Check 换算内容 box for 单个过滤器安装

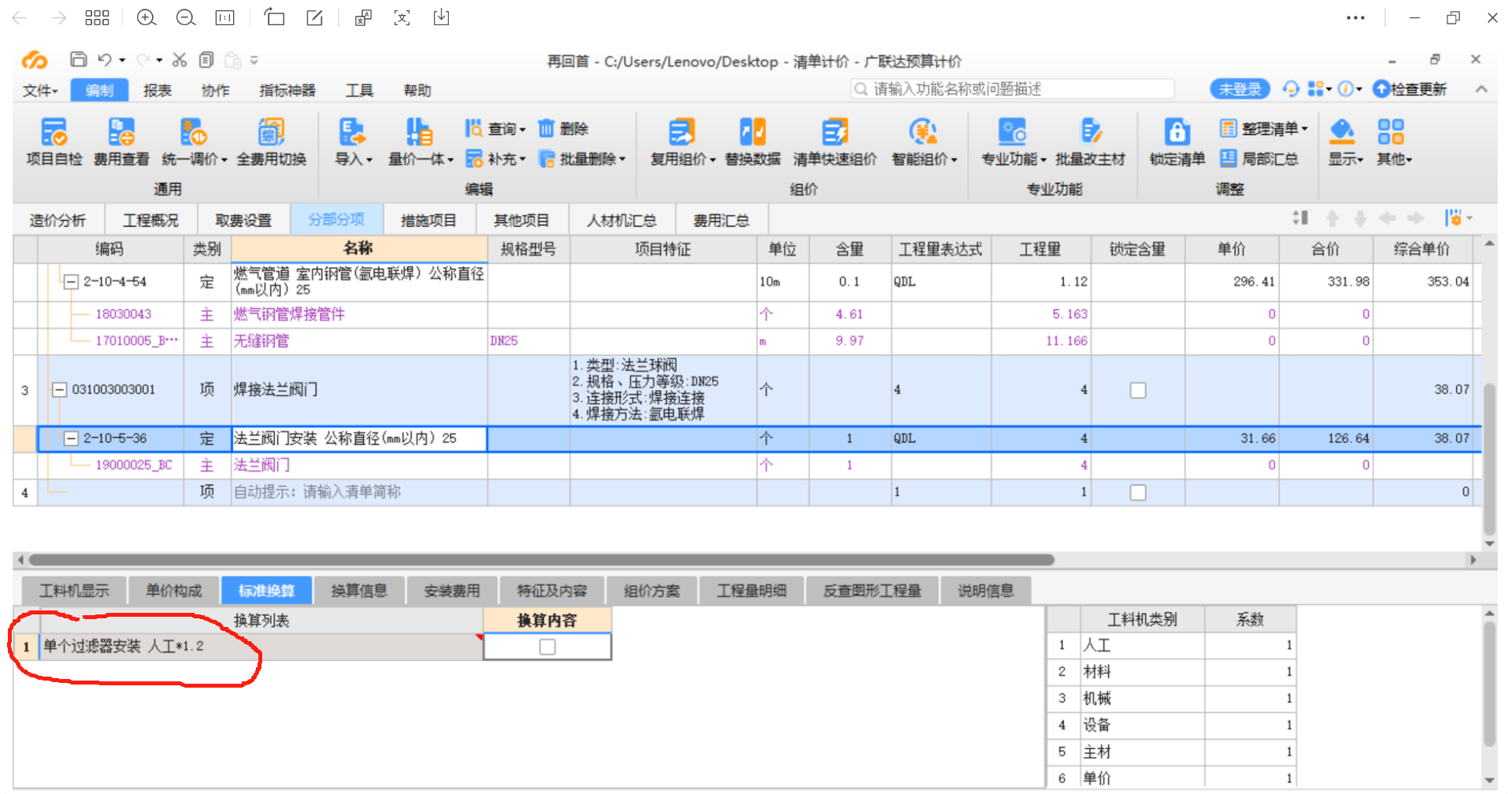(x=547, y=647)
